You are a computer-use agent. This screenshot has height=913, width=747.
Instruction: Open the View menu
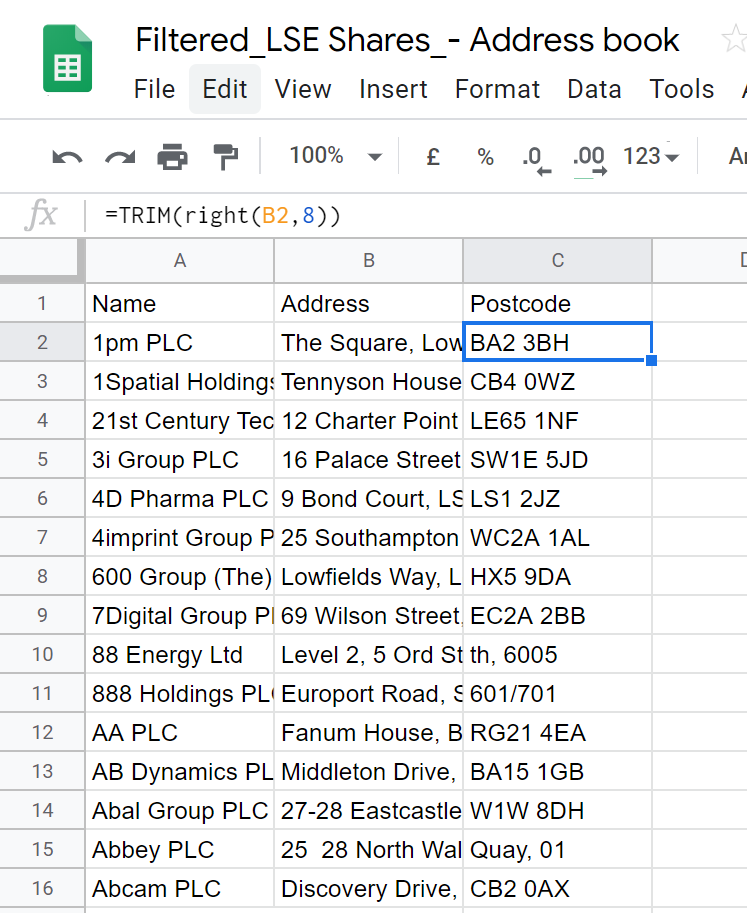[x=303, y=89]
